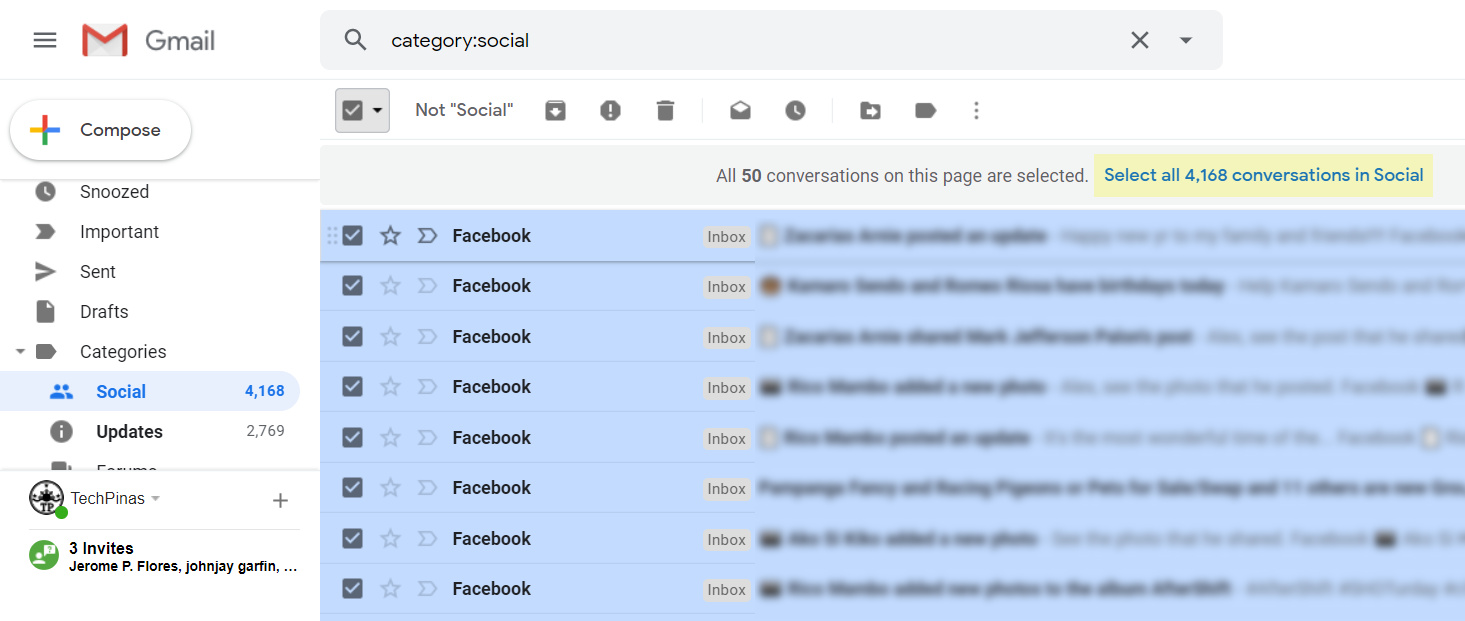Select the Social category
This screenshot has width=1465, height=621.
click(x=150, y=392)
